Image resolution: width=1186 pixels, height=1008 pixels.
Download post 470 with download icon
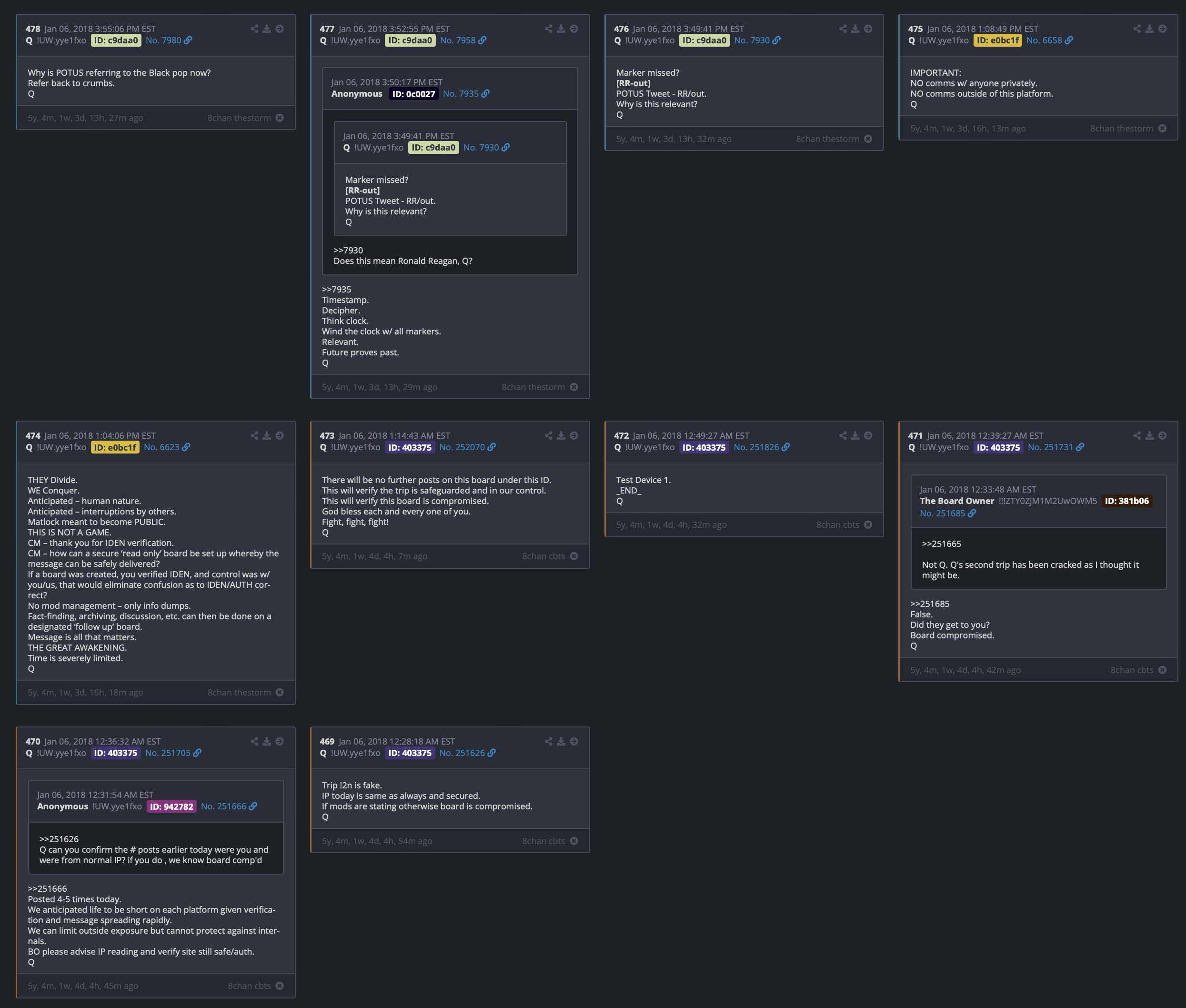(267, 741)
